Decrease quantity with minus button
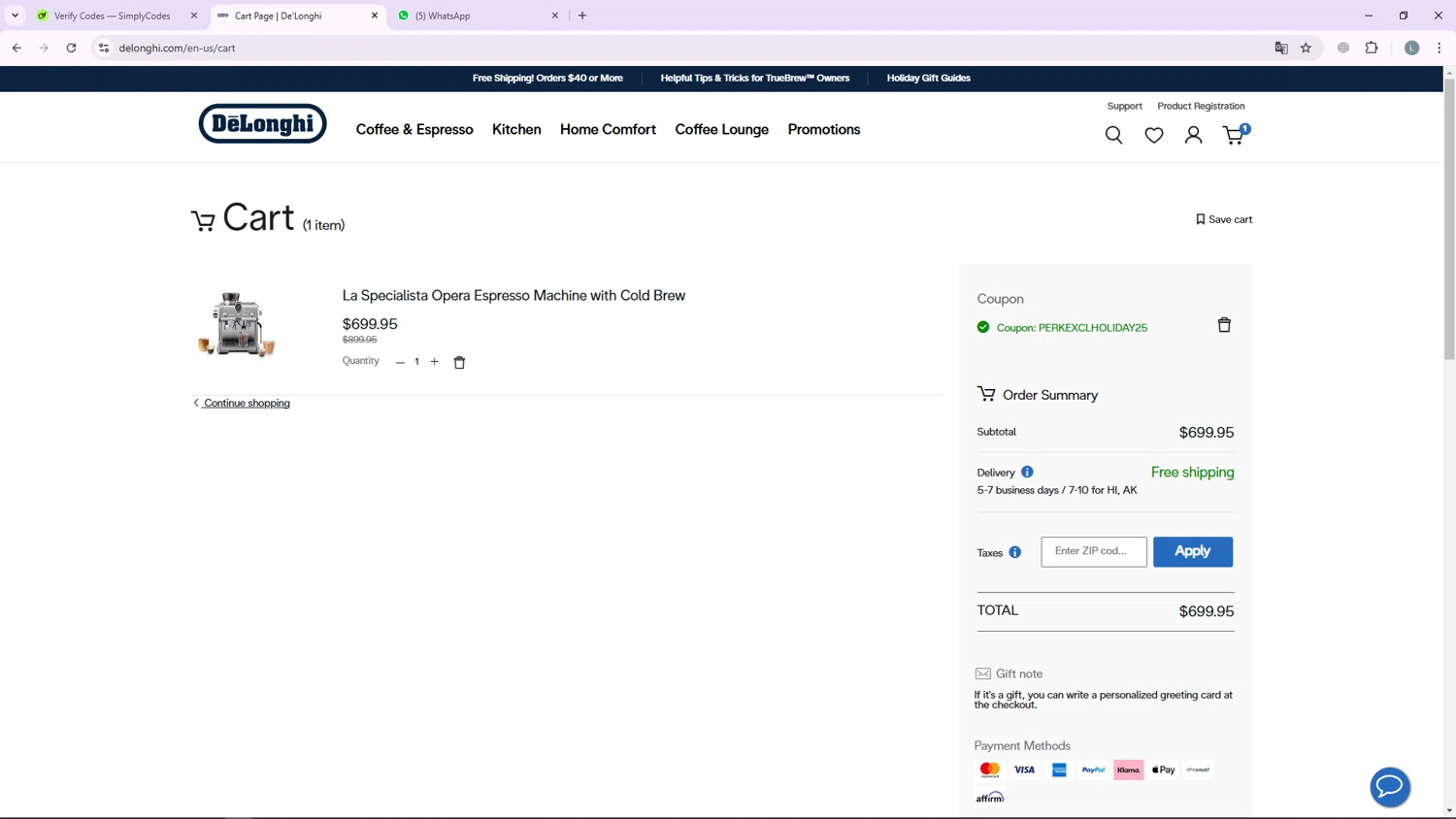This screenshot has height=819, width=1456. pos(400,362)
